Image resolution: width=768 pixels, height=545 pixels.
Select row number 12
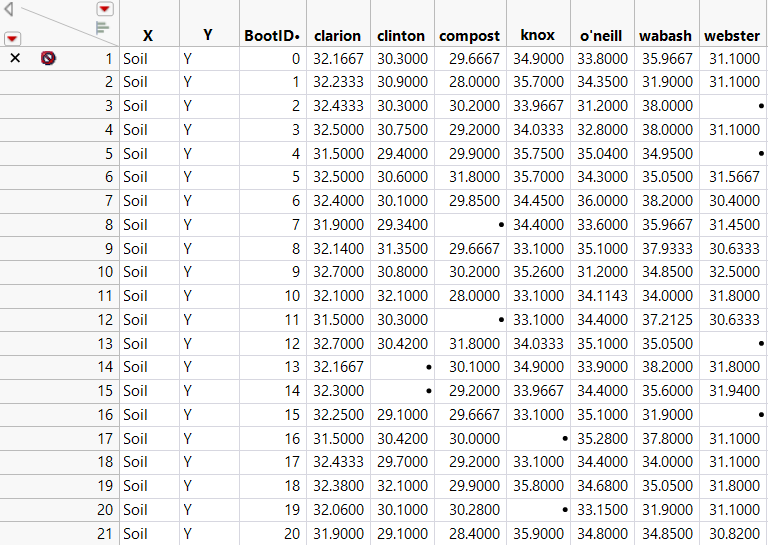[104, 319]
